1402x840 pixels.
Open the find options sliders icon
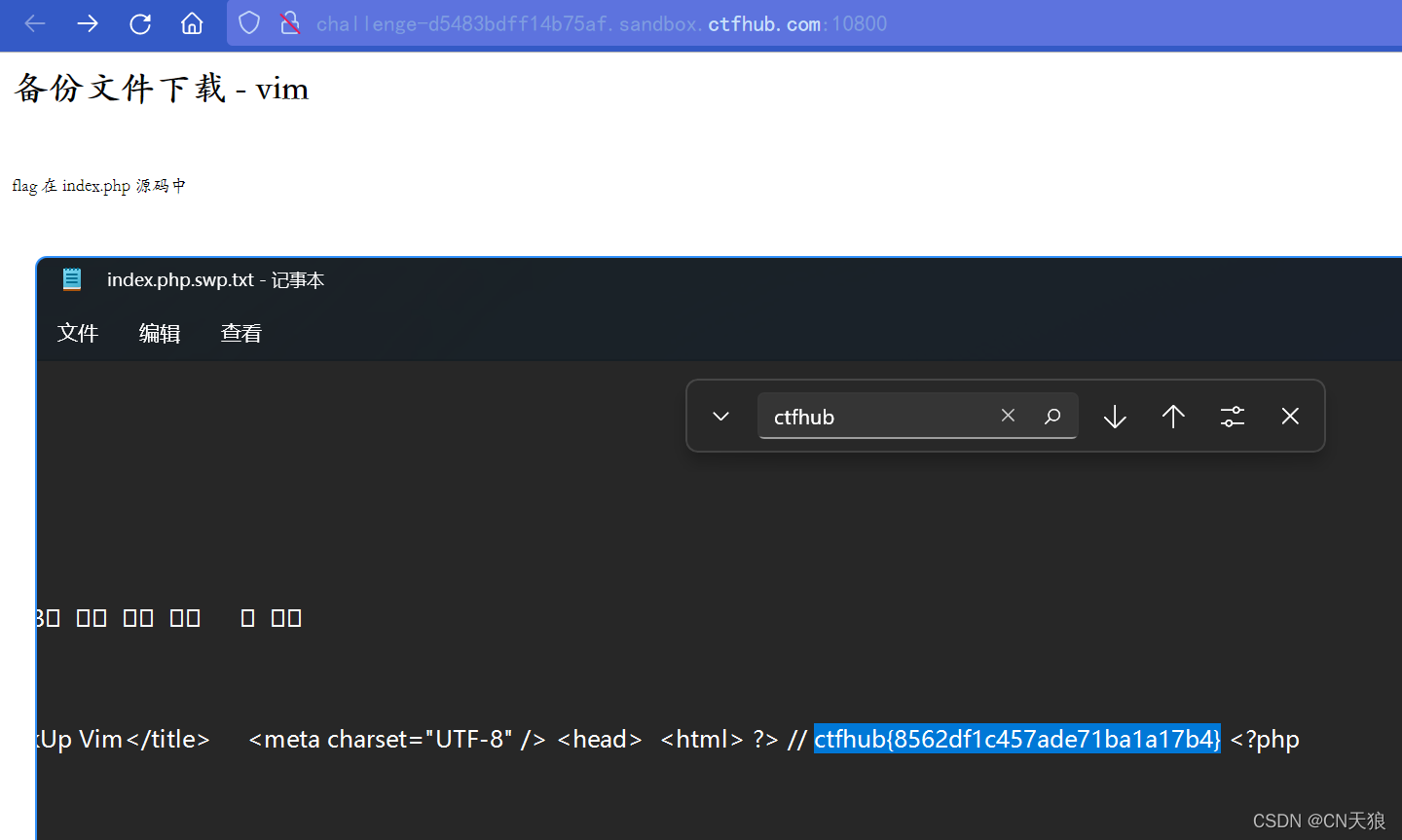point(1233,417)
